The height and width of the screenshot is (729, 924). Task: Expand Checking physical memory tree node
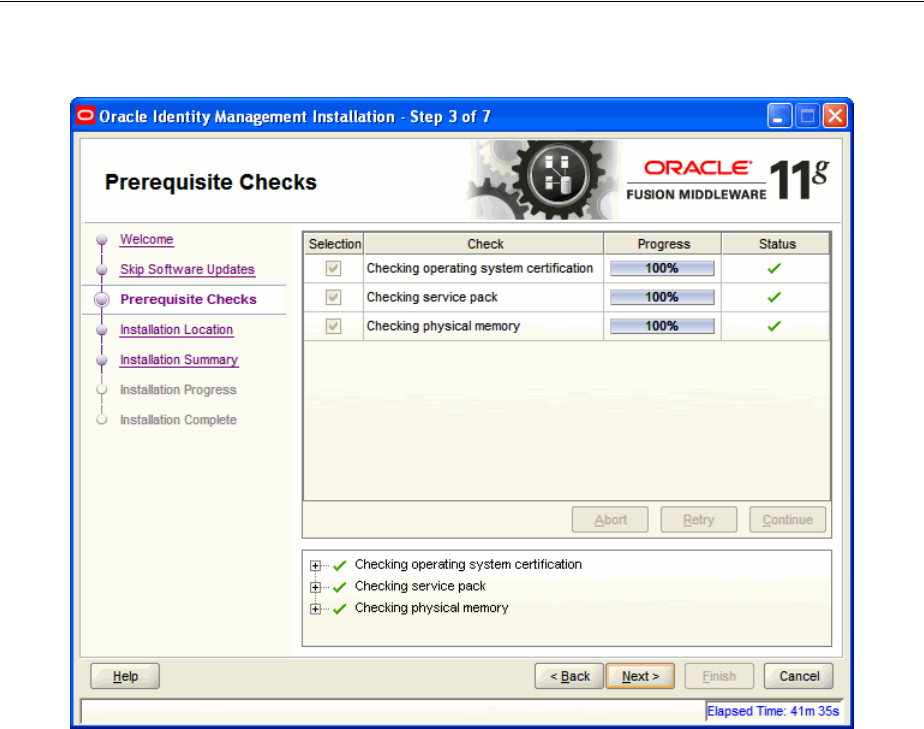(316, 609)
